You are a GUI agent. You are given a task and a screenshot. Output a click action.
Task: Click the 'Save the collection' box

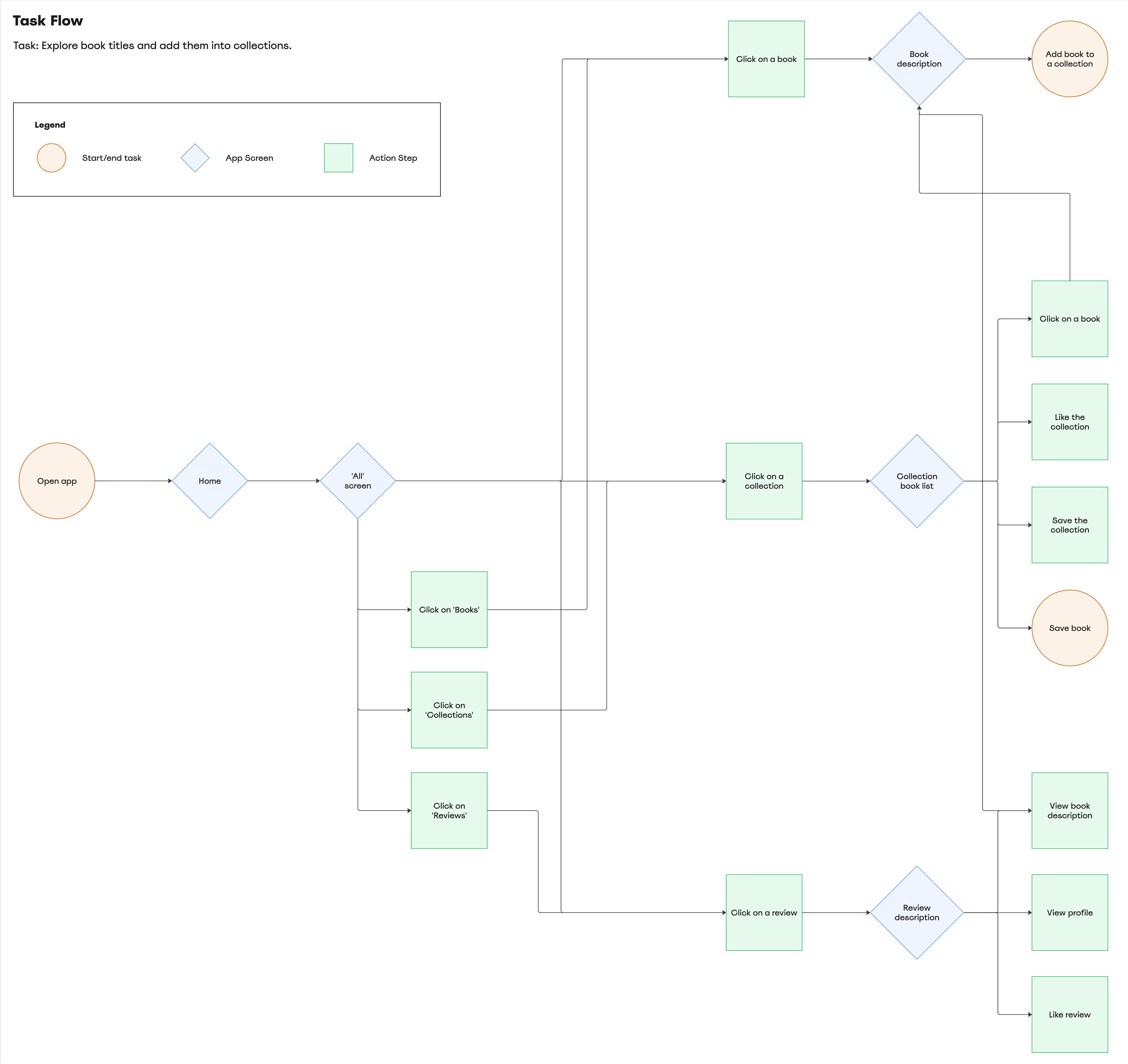1070,525
